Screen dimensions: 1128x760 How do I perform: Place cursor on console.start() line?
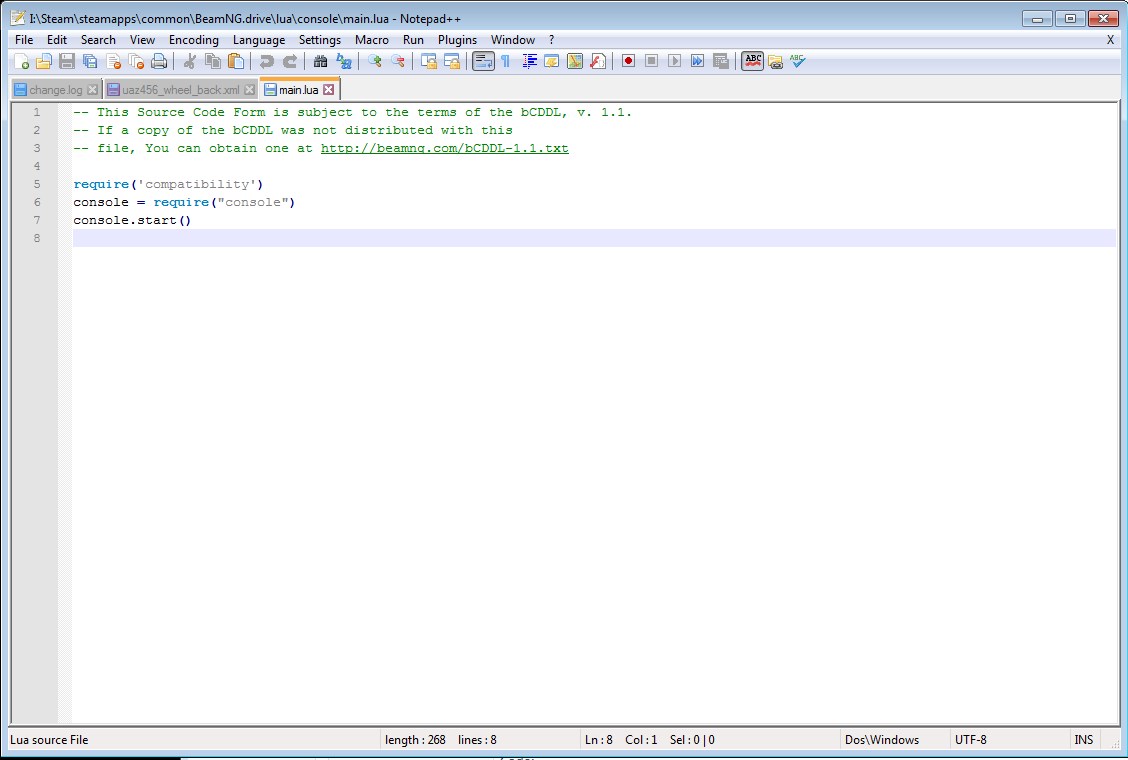132,220
